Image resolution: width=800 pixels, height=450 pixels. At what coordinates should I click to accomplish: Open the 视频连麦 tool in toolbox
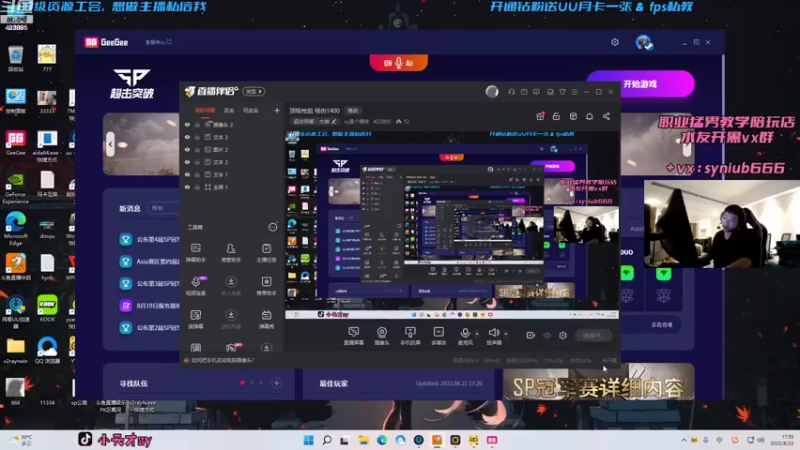pyautogui.click(x=196, y=286)
